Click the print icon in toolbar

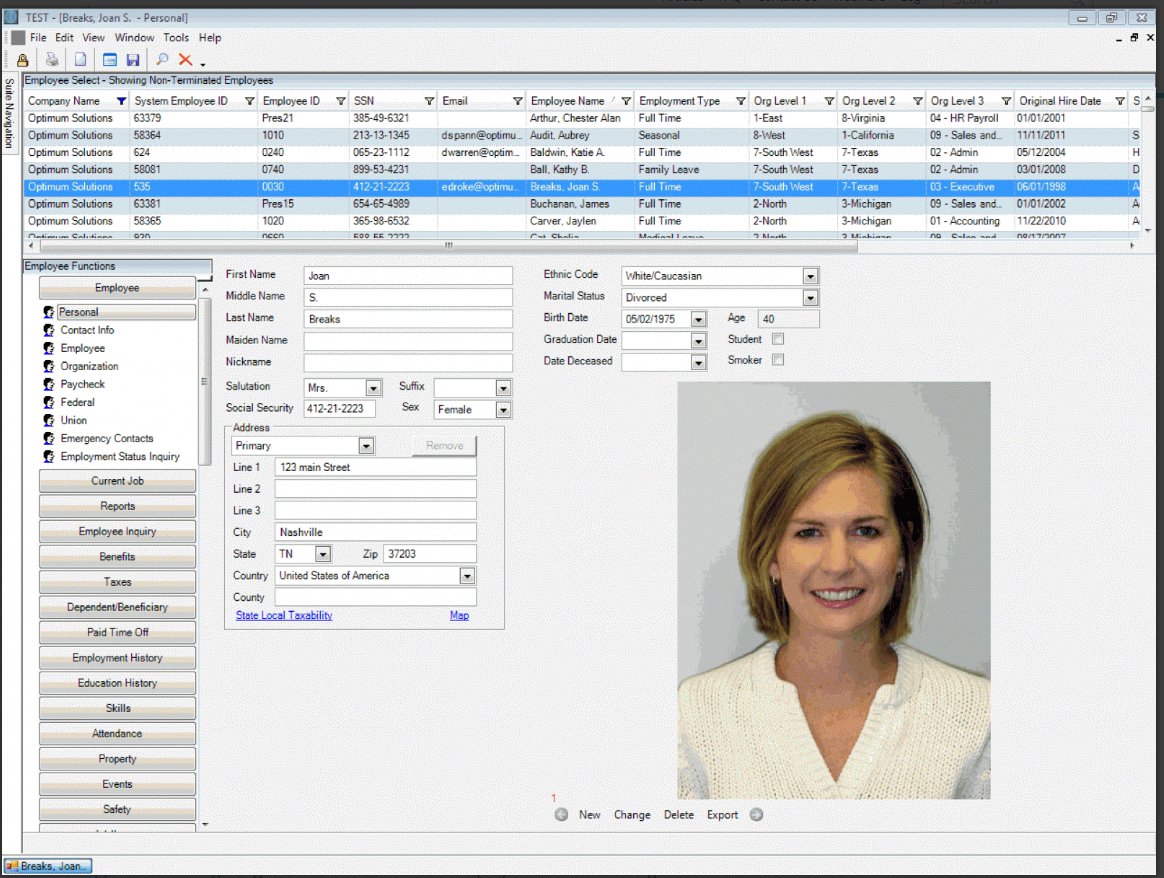[52, 60]
